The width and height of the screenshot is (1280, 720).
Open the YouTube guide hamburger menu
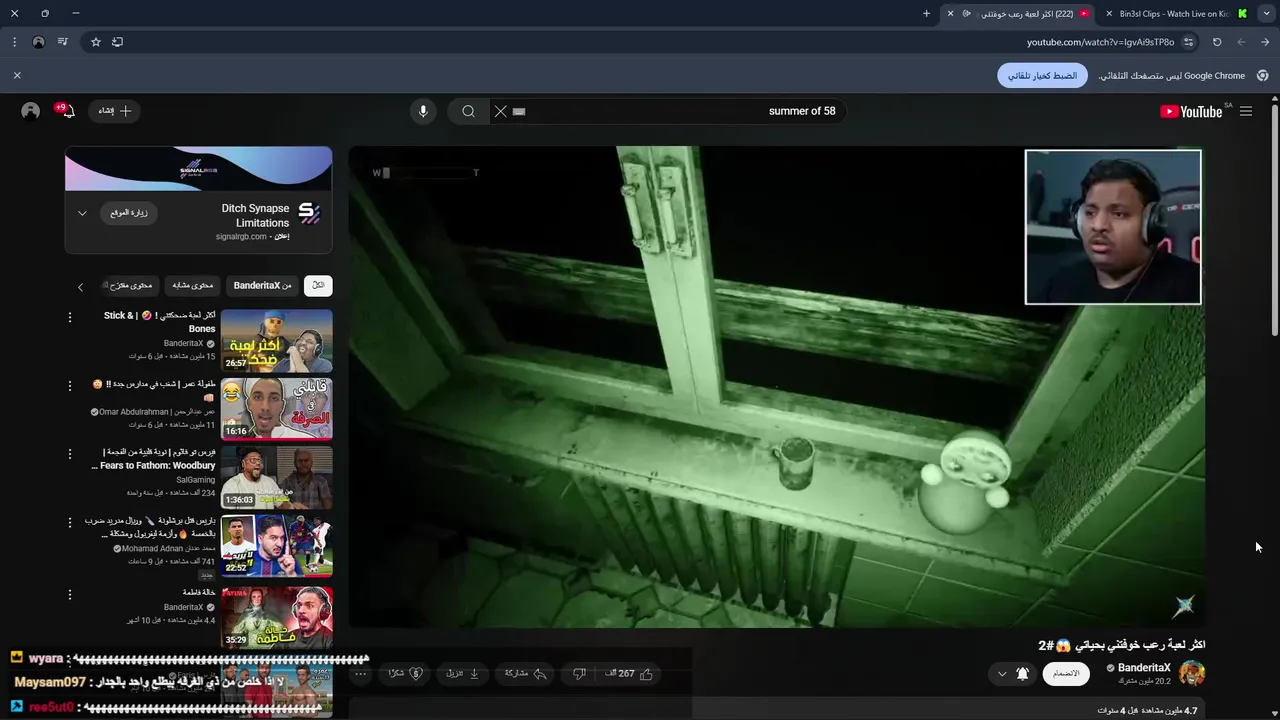[1245, 111]
